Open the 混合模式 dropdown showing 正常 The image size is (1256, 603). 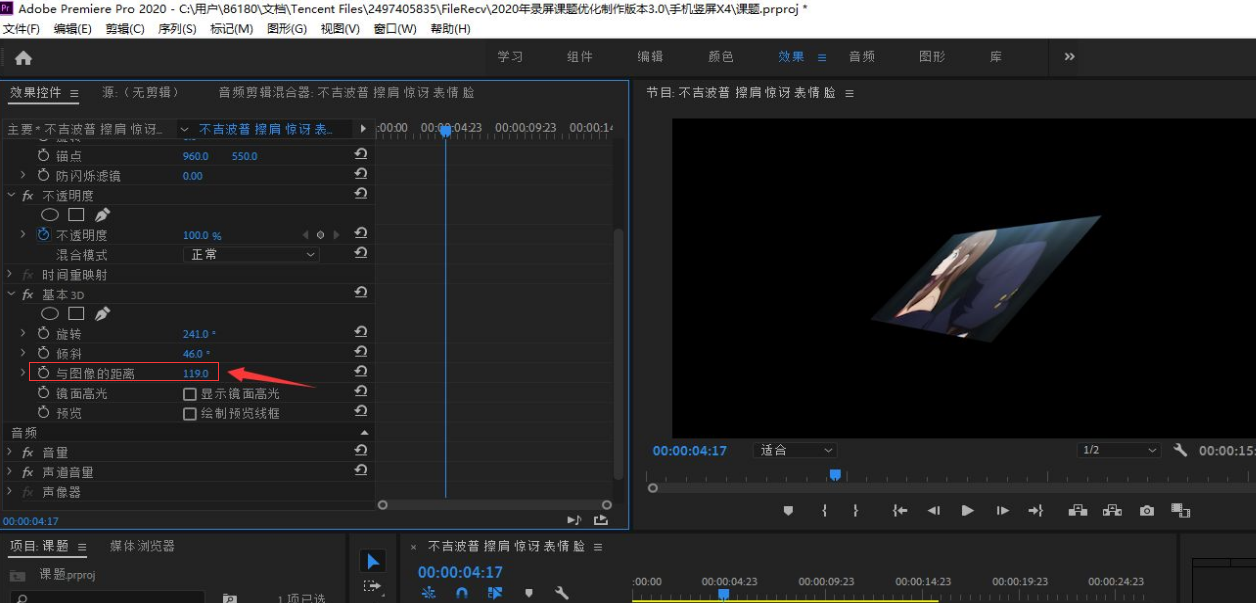(x=250, y=254)
